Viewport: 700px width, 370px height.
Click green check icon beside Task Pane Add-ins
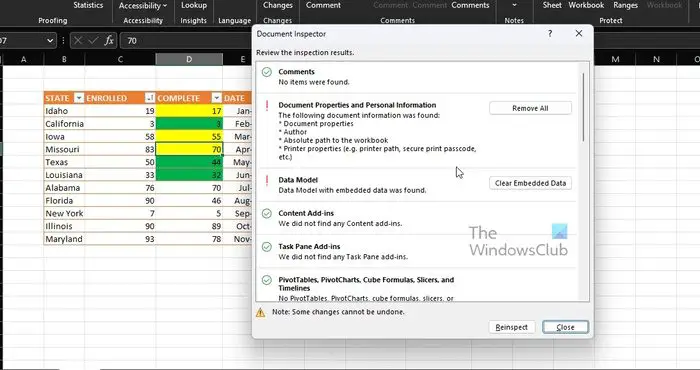coord(267,247)
